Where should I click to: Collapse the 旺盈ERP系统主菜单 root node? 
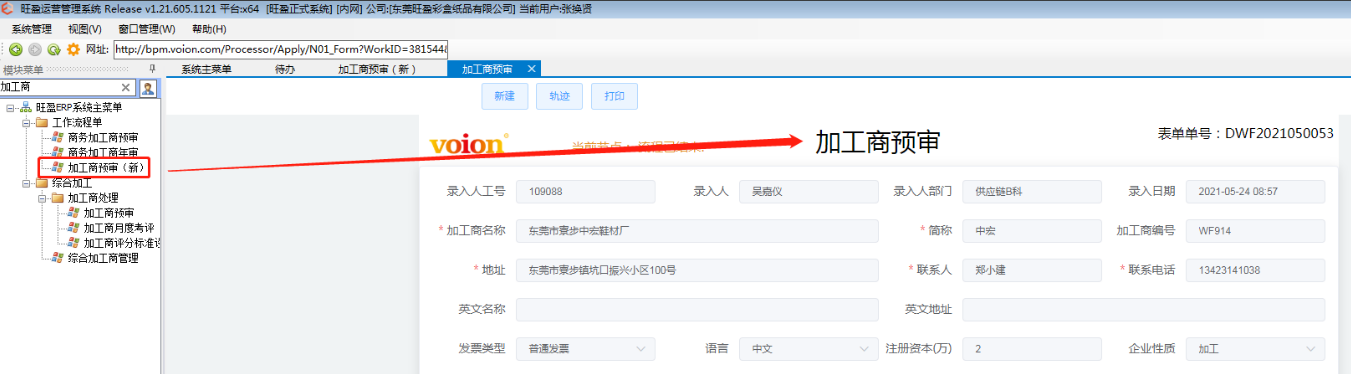tap(10, 107)
